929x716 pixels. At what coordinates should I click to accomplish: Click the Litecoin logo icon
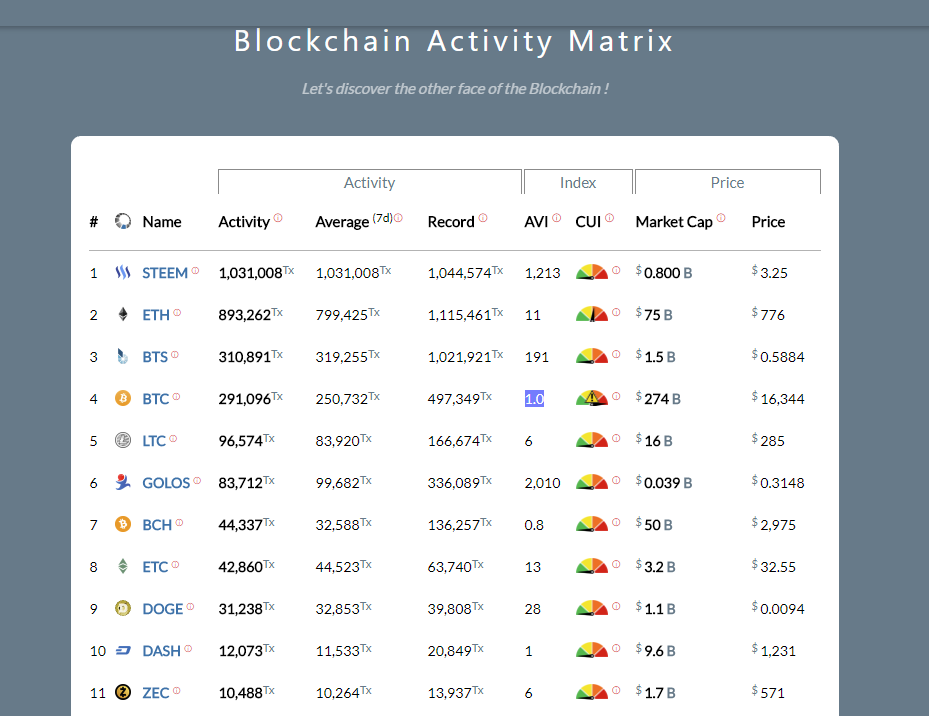click(123, 440)
